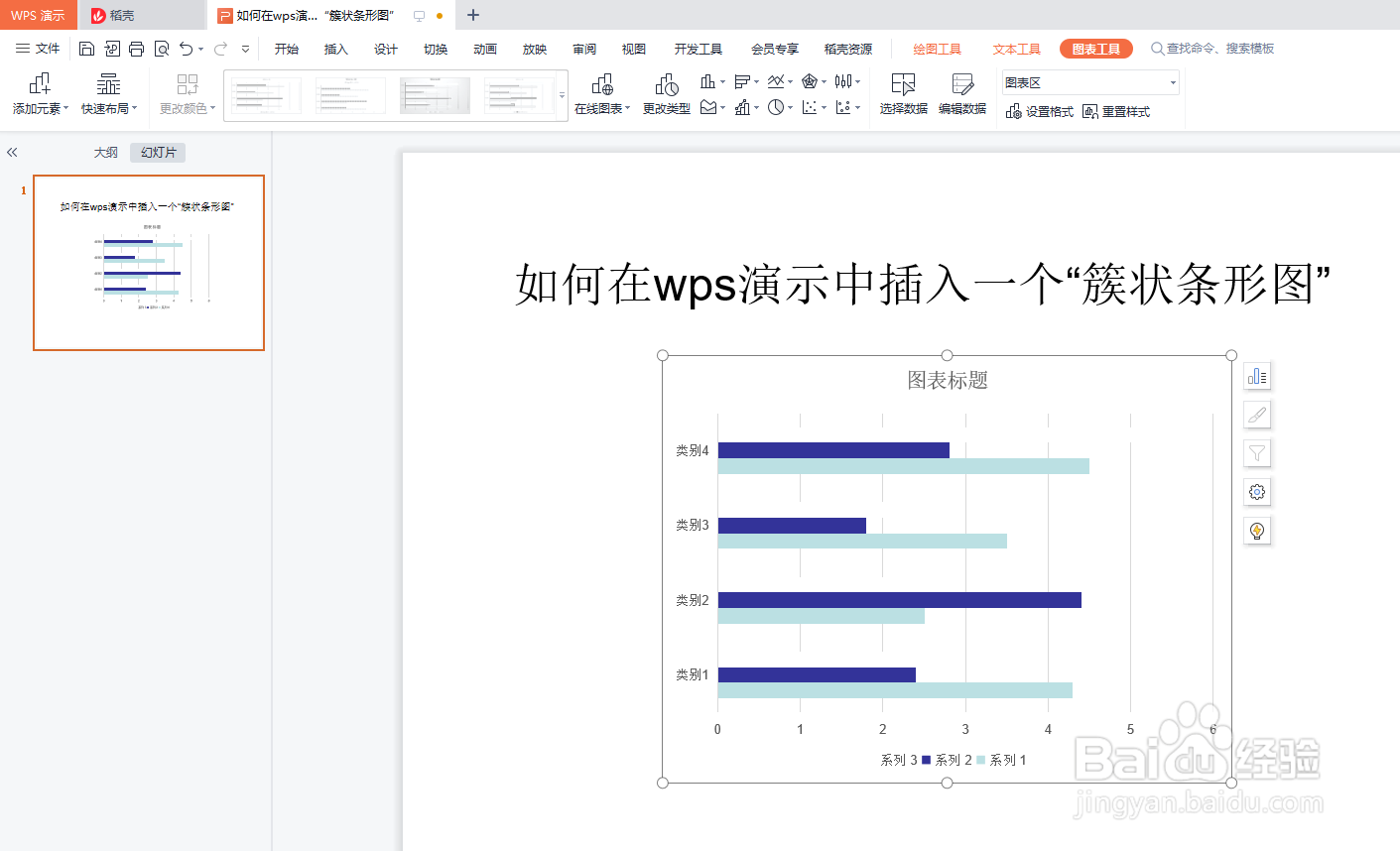Viewport: 1400px width, 851px height.
Task: Click chart settings gear button
Action: click(x=1257, y=492)
